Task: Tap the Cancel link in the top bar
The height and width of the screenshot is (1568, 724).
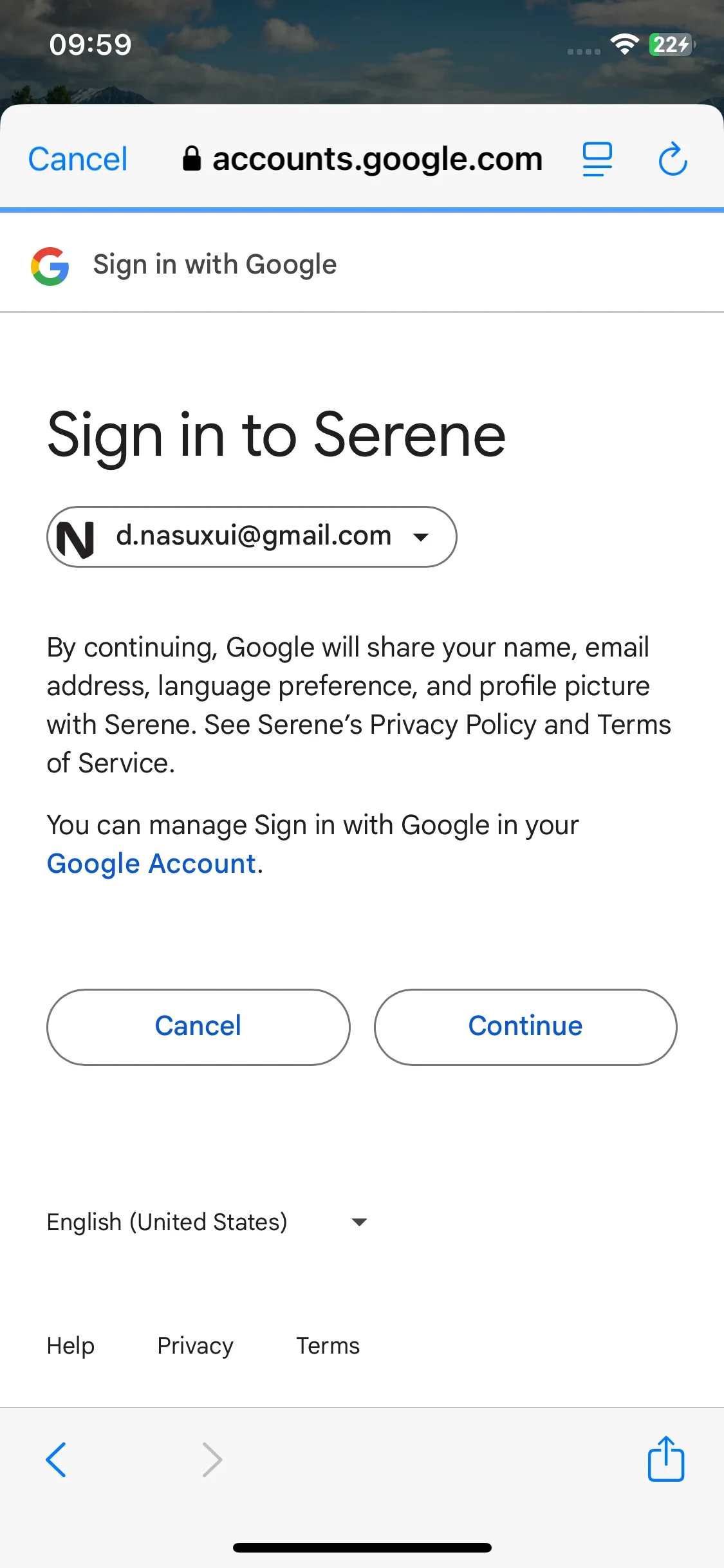Action: pos(78,159)
